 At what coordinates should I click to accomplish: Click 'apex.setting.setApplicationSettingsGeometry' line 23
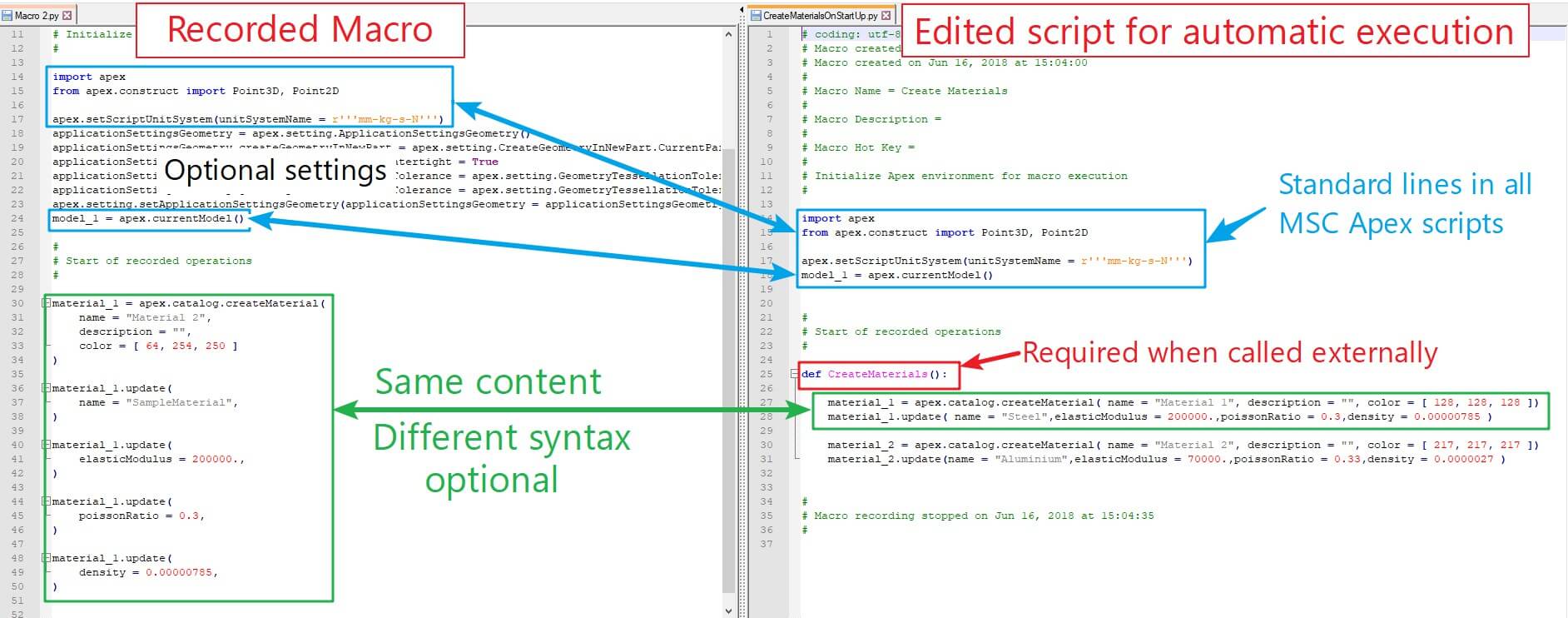[386, 204]
